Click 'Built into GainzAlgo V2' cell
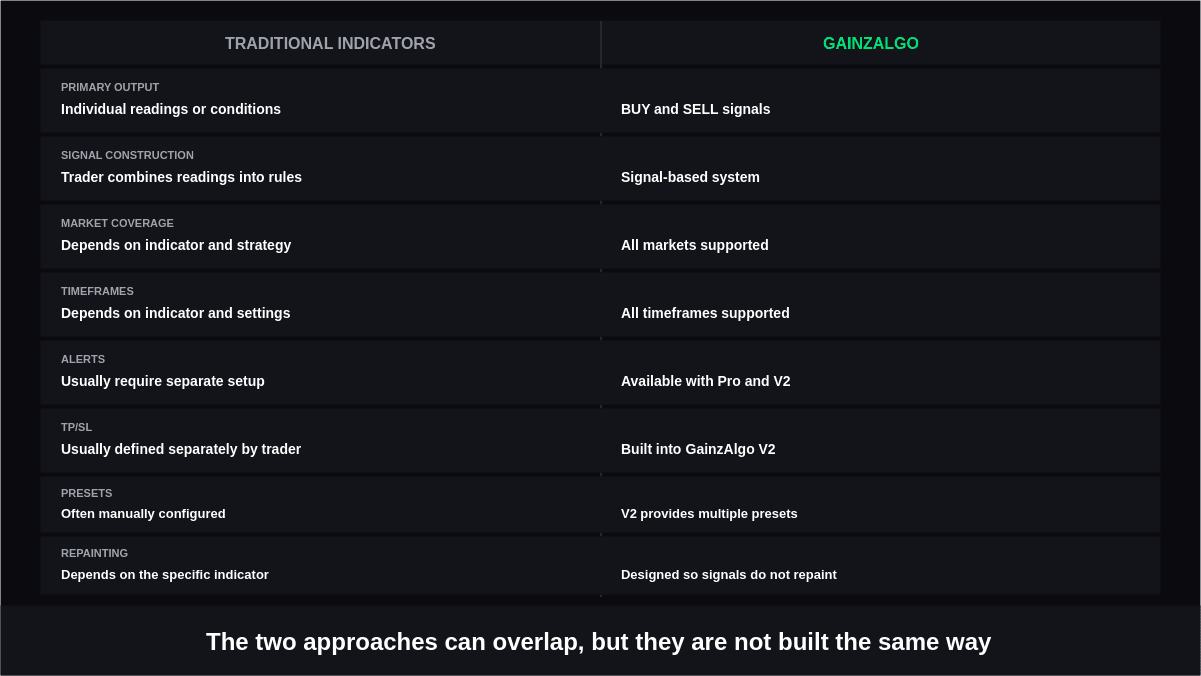 (x=698, y=449)
